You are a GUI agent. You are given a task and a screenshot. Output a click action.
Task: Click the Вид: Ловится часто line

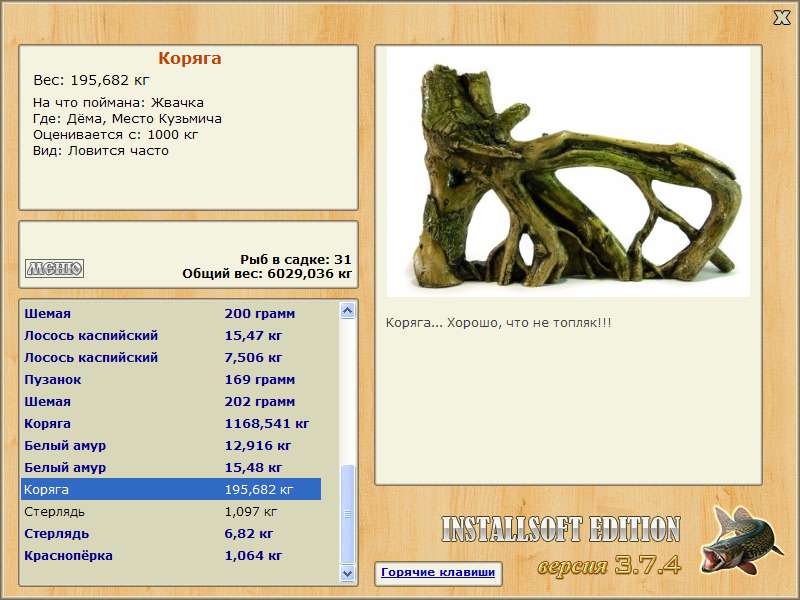point(101,151)
